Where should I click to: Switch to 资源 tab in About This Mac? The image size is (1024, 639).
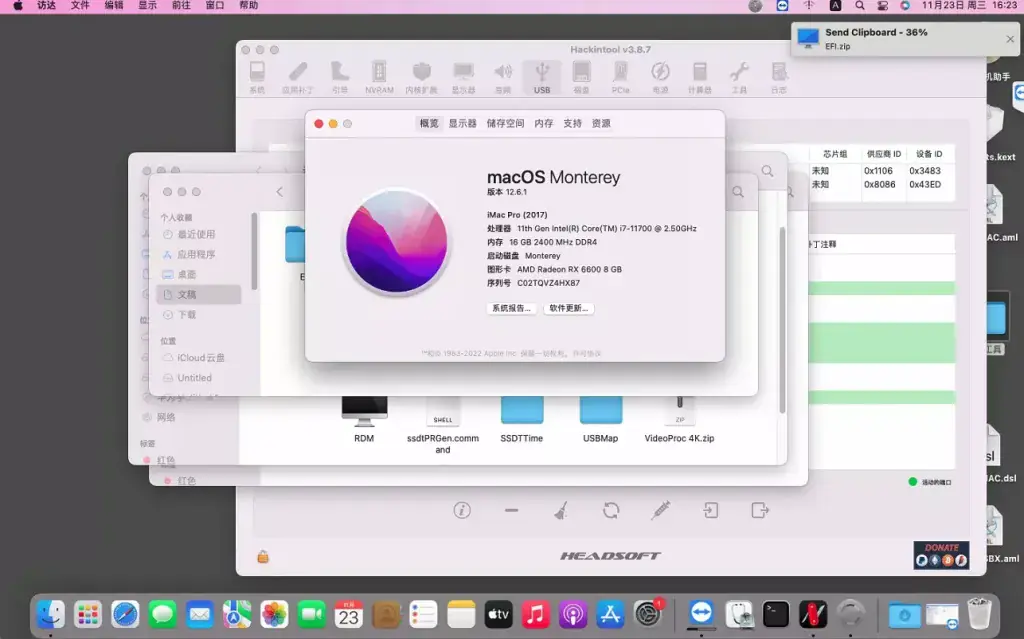coord(601,123)
